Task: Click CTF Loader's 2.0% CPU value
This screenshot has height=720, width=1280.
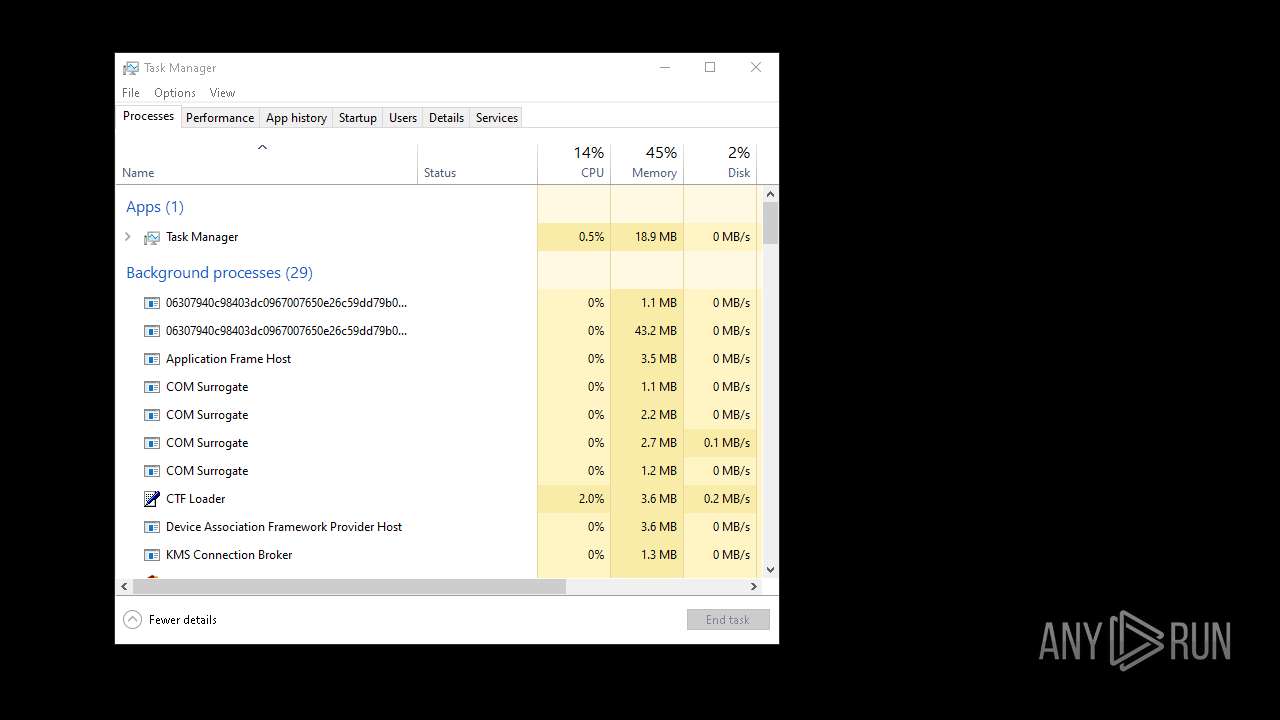Action: click(591, 499)
